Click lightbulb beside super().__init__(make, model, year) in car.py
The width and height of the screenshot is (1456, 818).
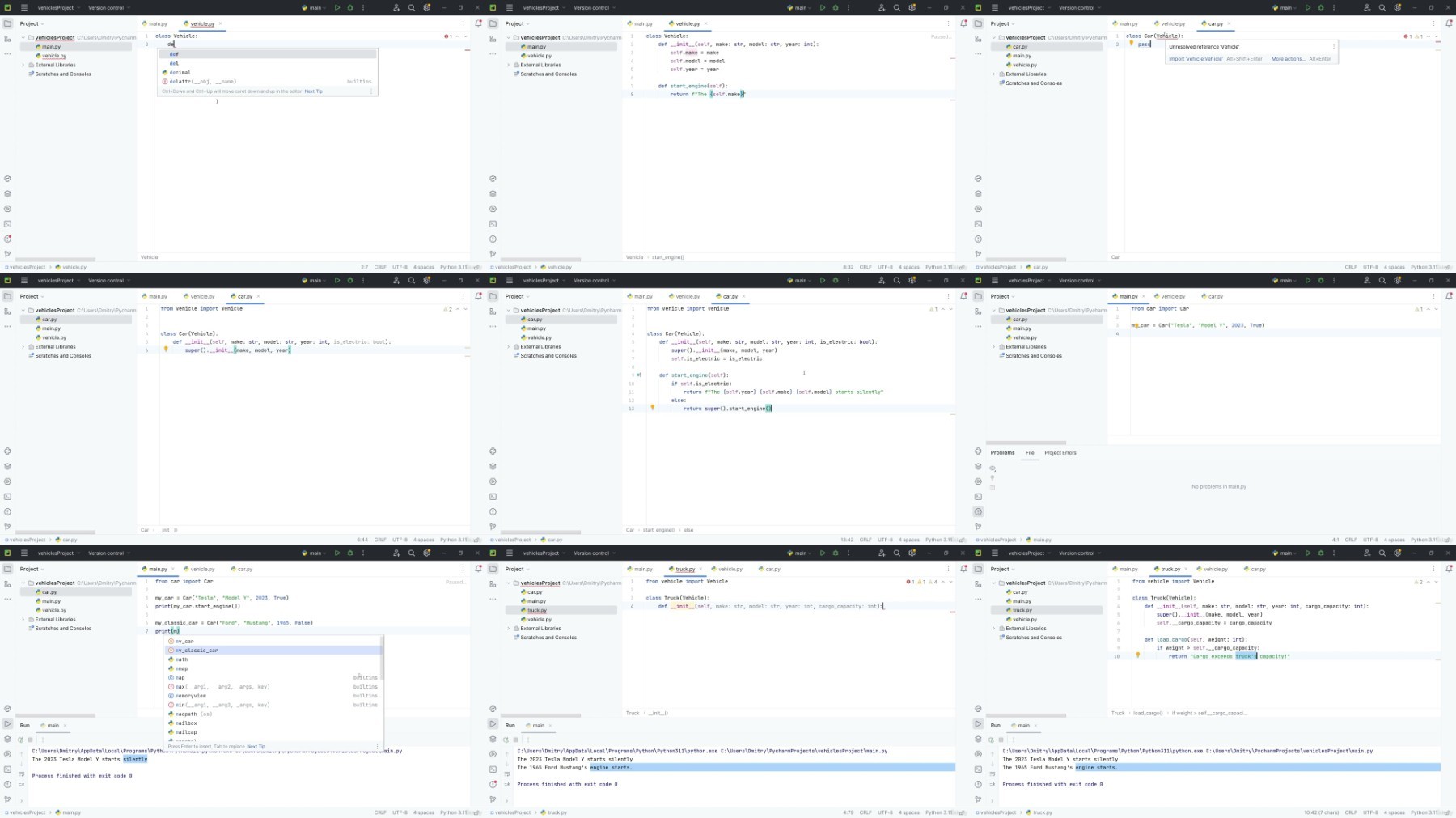point(166,350)
